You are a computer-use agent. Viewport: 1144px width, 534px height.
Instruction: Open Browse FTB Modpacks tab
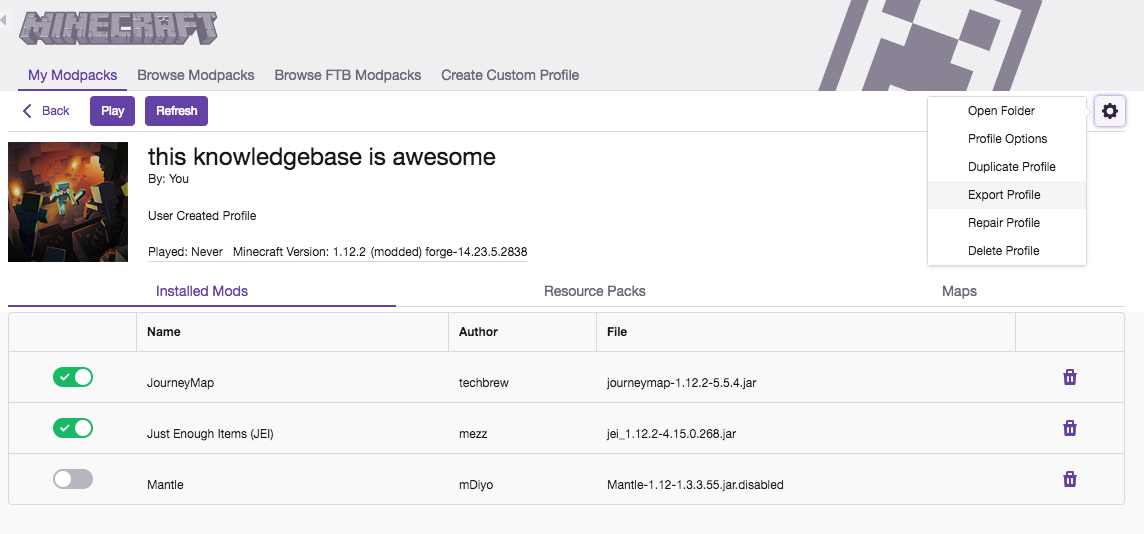point(347,75)
